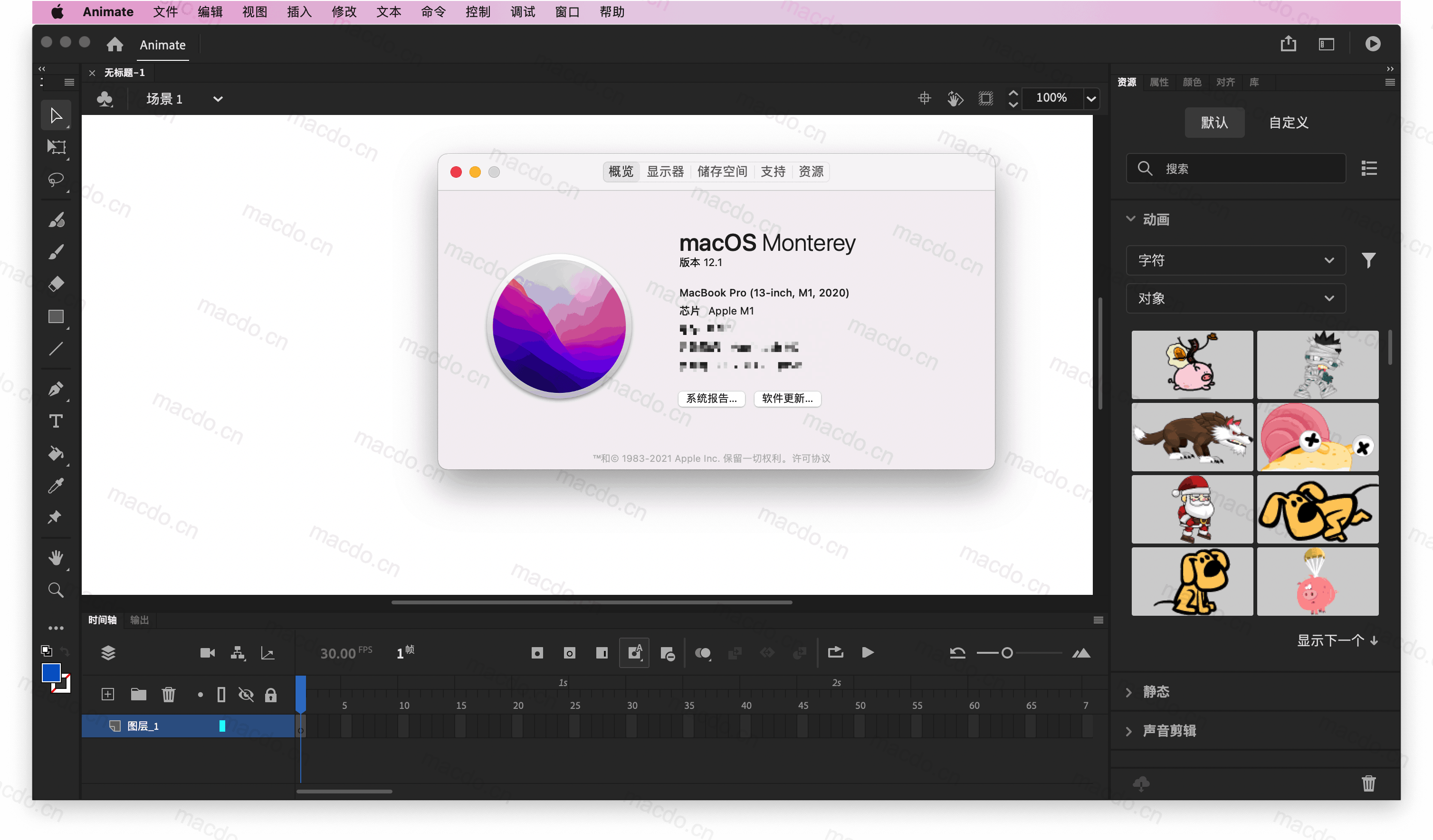
Task: Toggle the timeline Loop button
Action: pyautogui.click(x=835, y=653)
